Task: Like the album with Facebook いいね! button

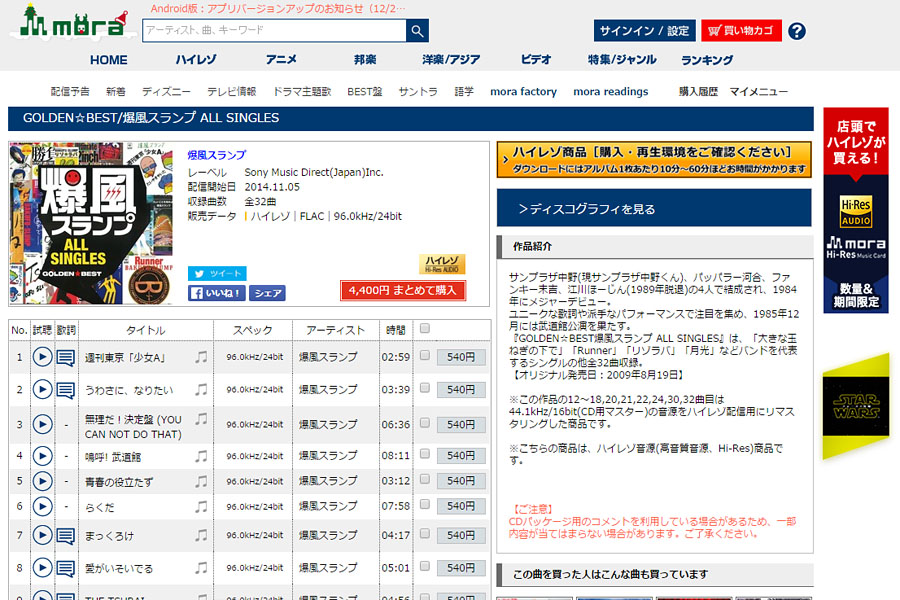Action: click(x=216, y=293)
